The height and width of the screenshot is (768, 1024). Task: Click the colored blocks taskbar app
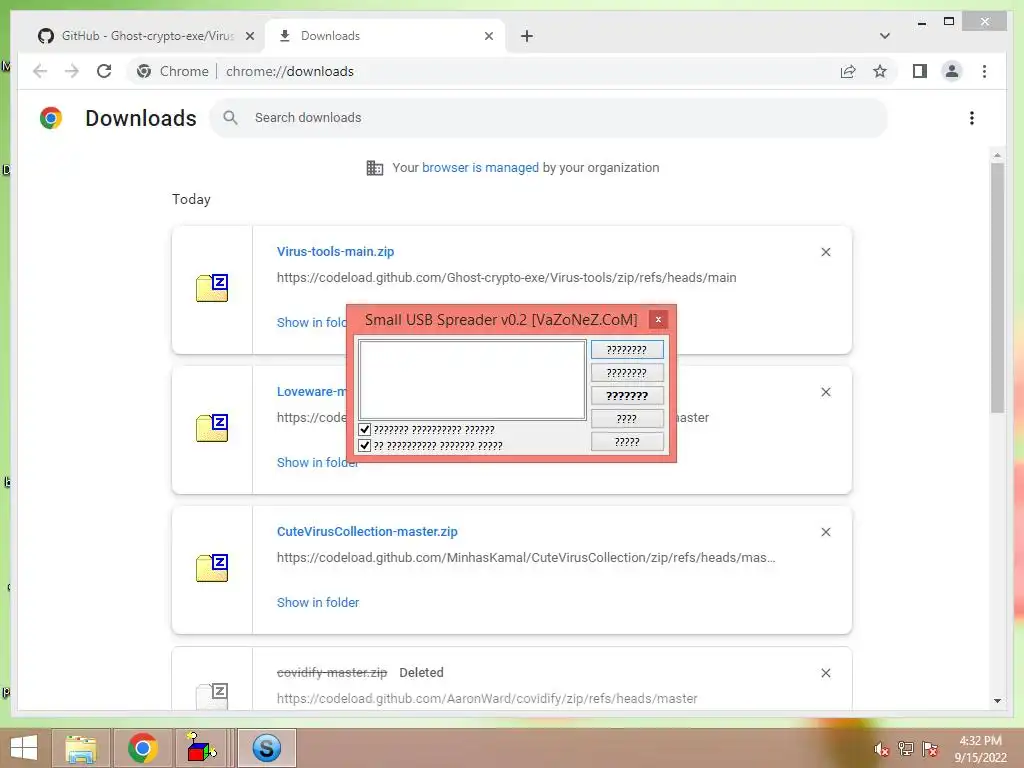(202, 748)
